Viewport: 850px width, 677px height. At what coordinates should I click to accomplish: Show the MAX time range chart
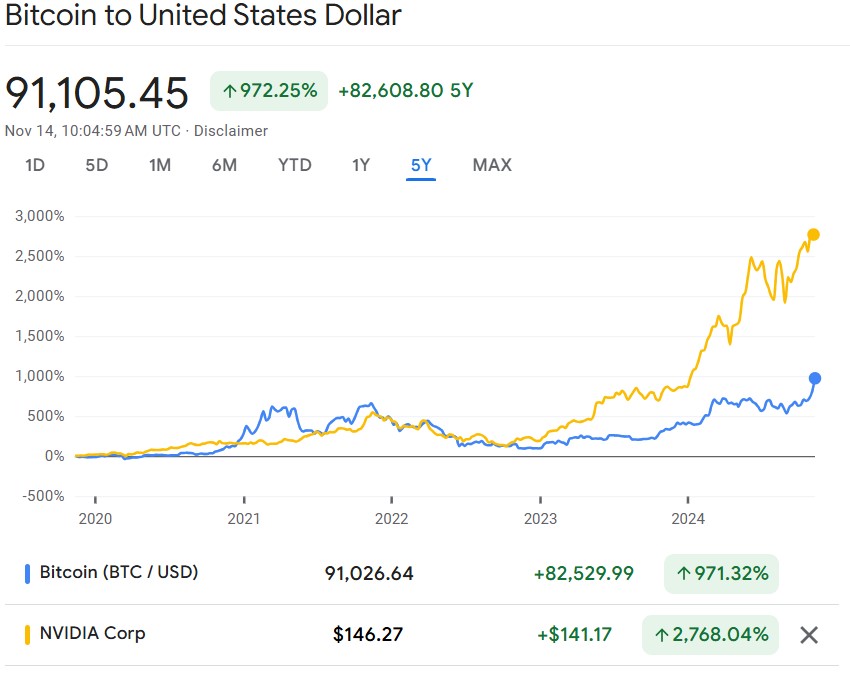[492, 165]
